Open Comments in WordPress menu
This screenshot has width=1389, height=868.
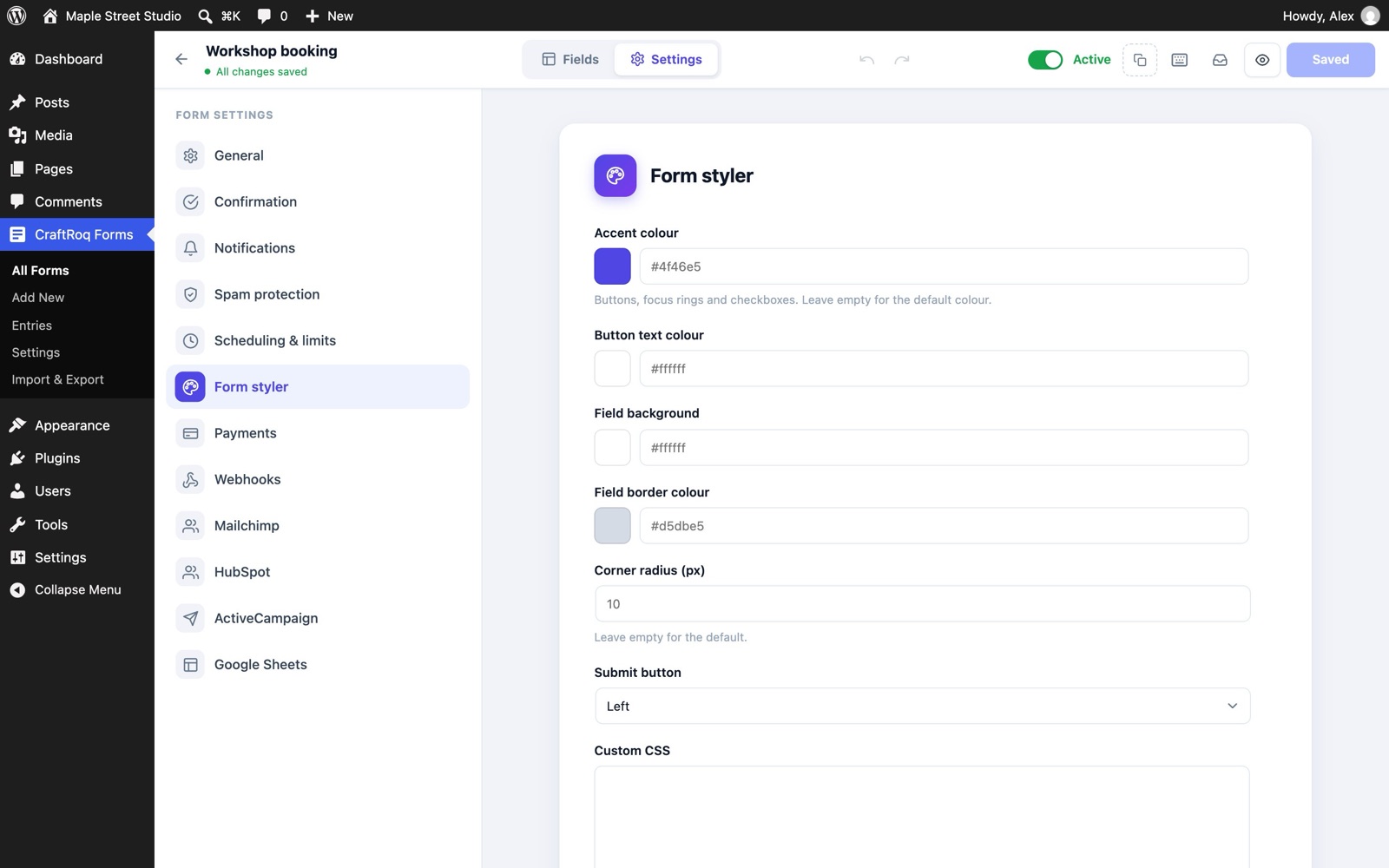click(x=77, y=201)
